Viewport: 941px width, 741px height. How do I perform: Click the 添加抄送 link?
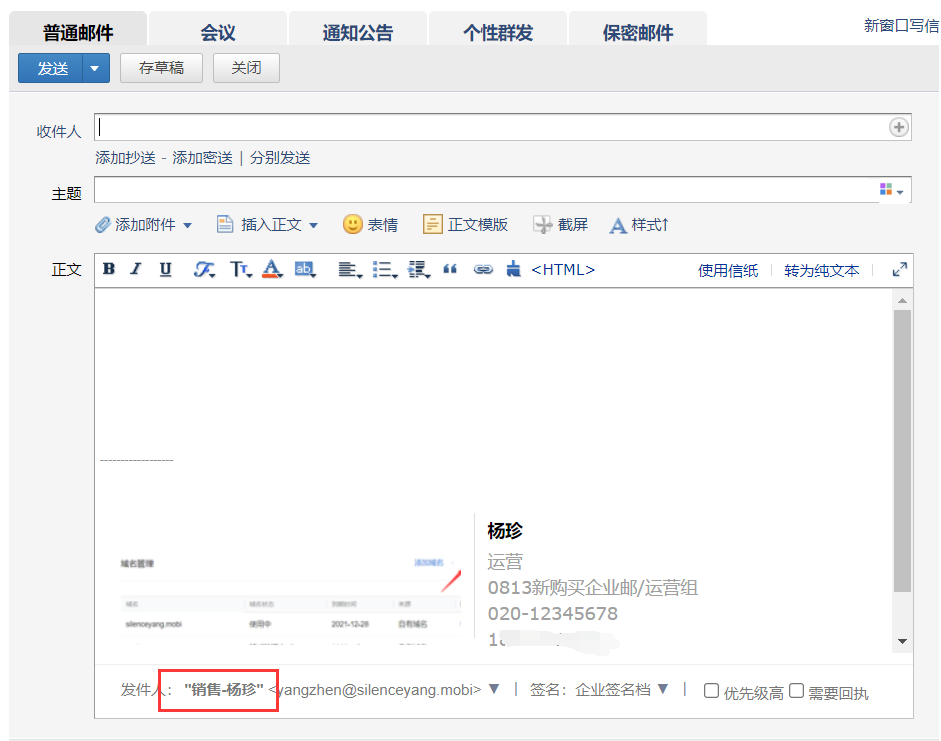pyautogui.click(x=125, y=158)
